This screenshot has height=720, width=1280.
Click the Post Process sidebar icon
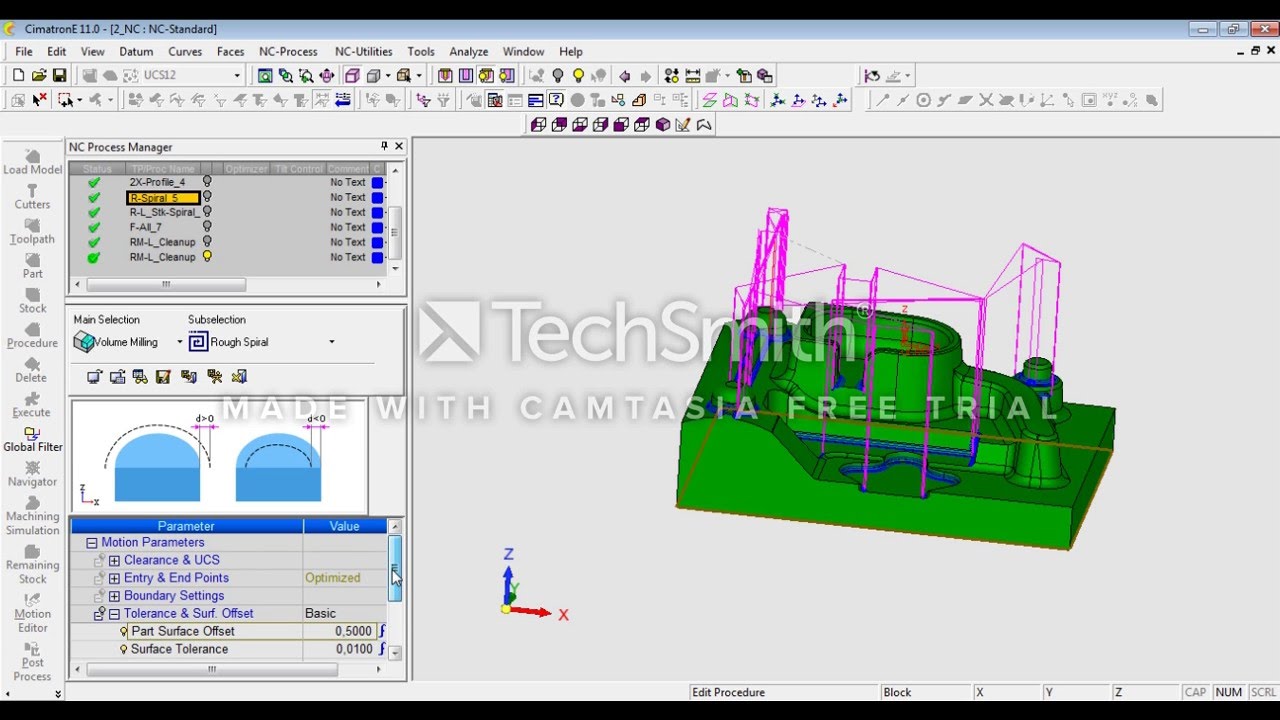pos(33,662)
